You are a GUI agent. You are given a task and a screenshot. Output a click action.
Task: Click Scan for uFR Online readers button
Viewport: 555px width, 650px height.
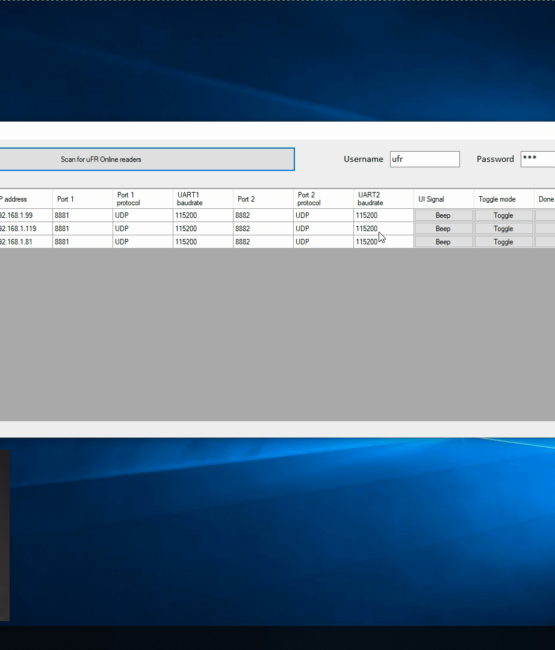click(x=147, y=159)
